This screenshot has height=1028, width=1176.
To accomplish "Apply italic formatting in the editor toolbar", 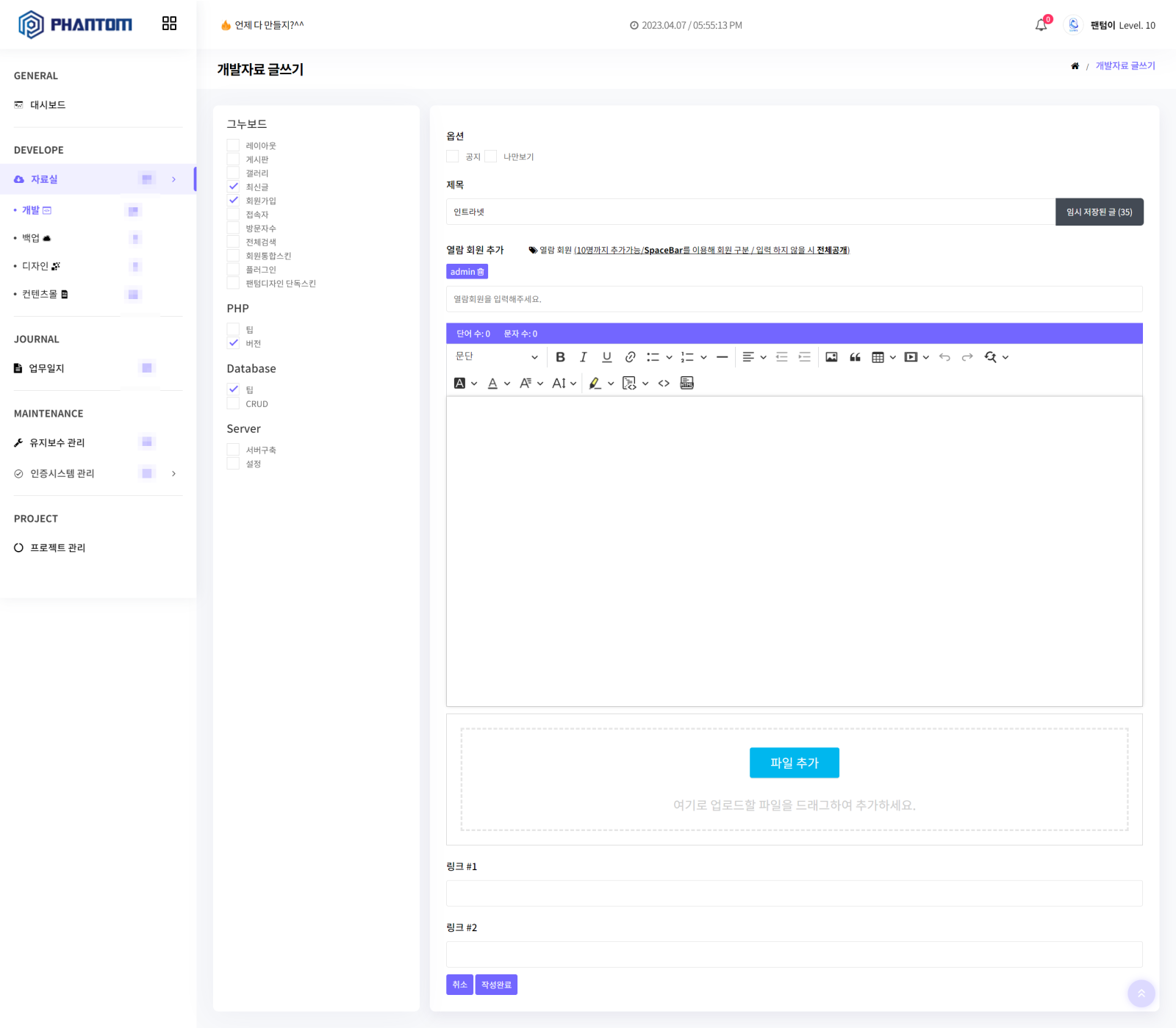I will click(x=584, y=357).
